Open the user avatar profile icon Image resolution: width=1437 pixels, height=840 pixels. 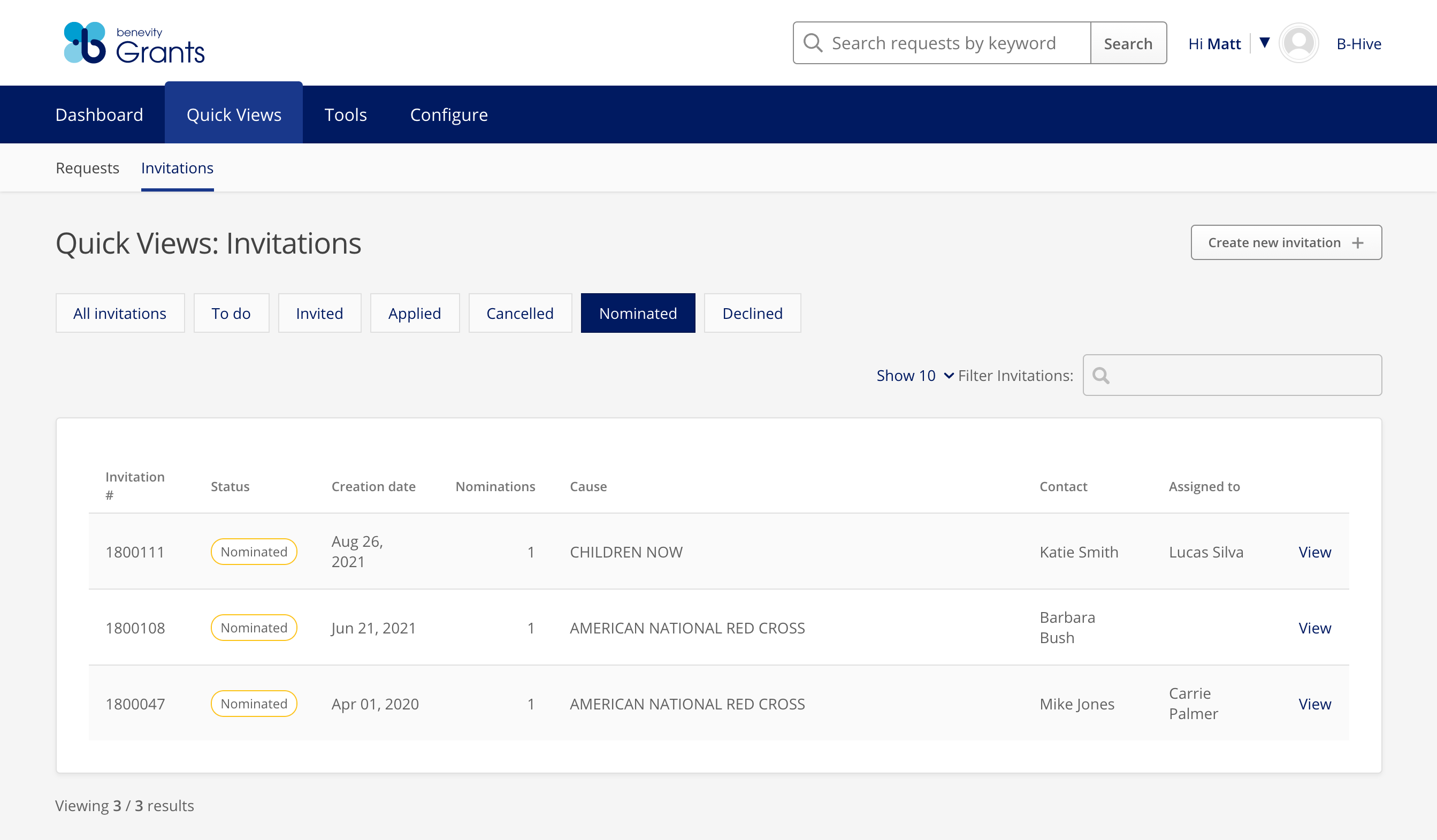(1298, 43)
